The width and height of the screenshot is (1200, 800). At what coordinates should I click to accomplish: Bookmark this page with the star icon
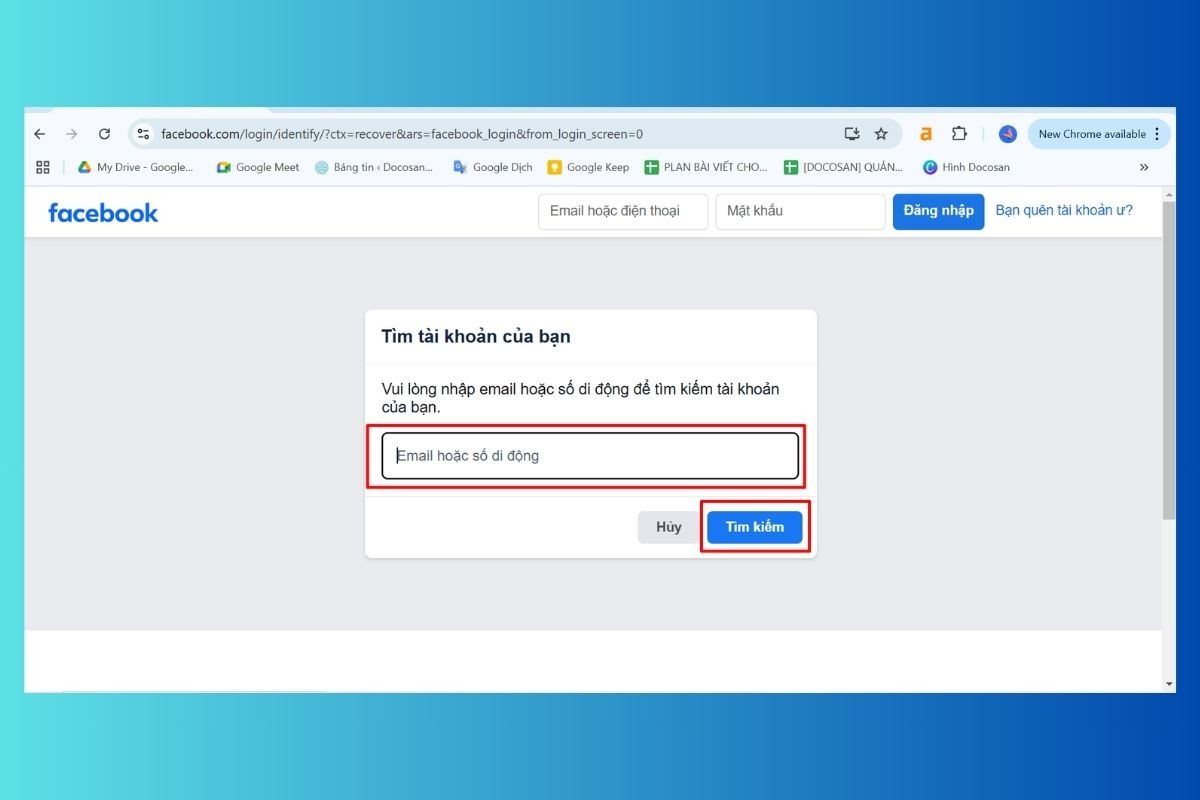[881, 134]
